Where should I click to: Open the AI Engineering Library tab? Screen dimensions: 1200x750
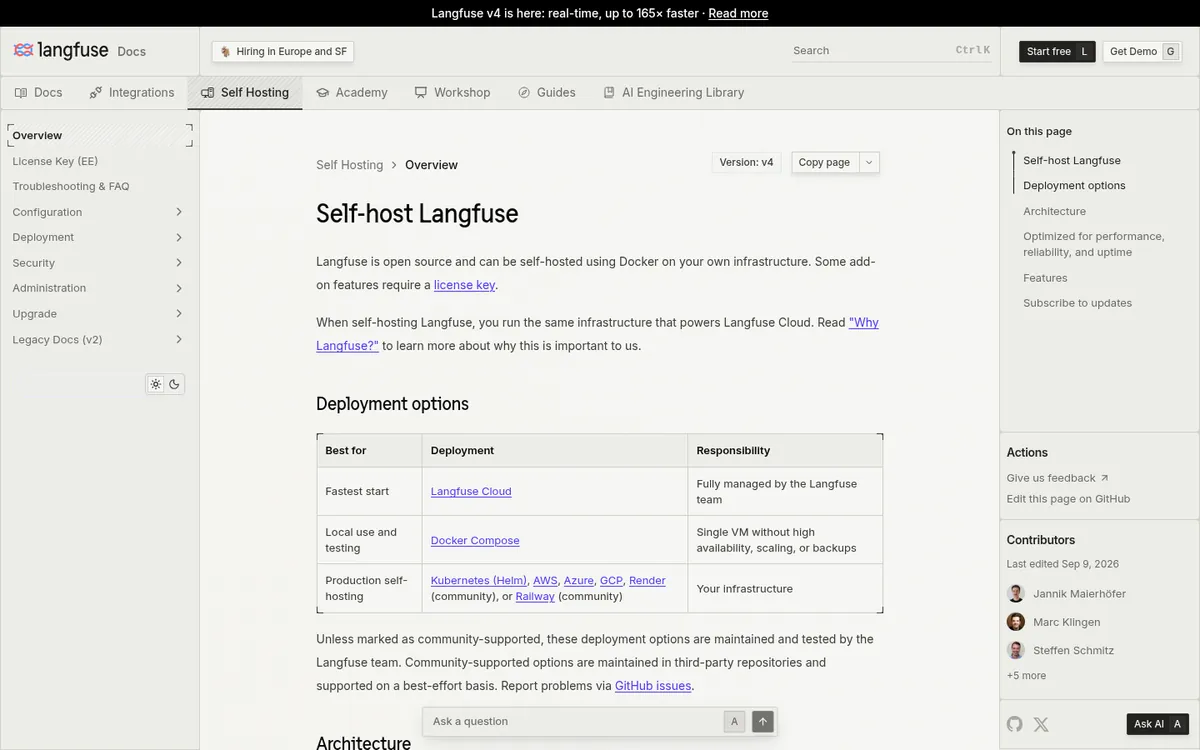coord(673,92)
